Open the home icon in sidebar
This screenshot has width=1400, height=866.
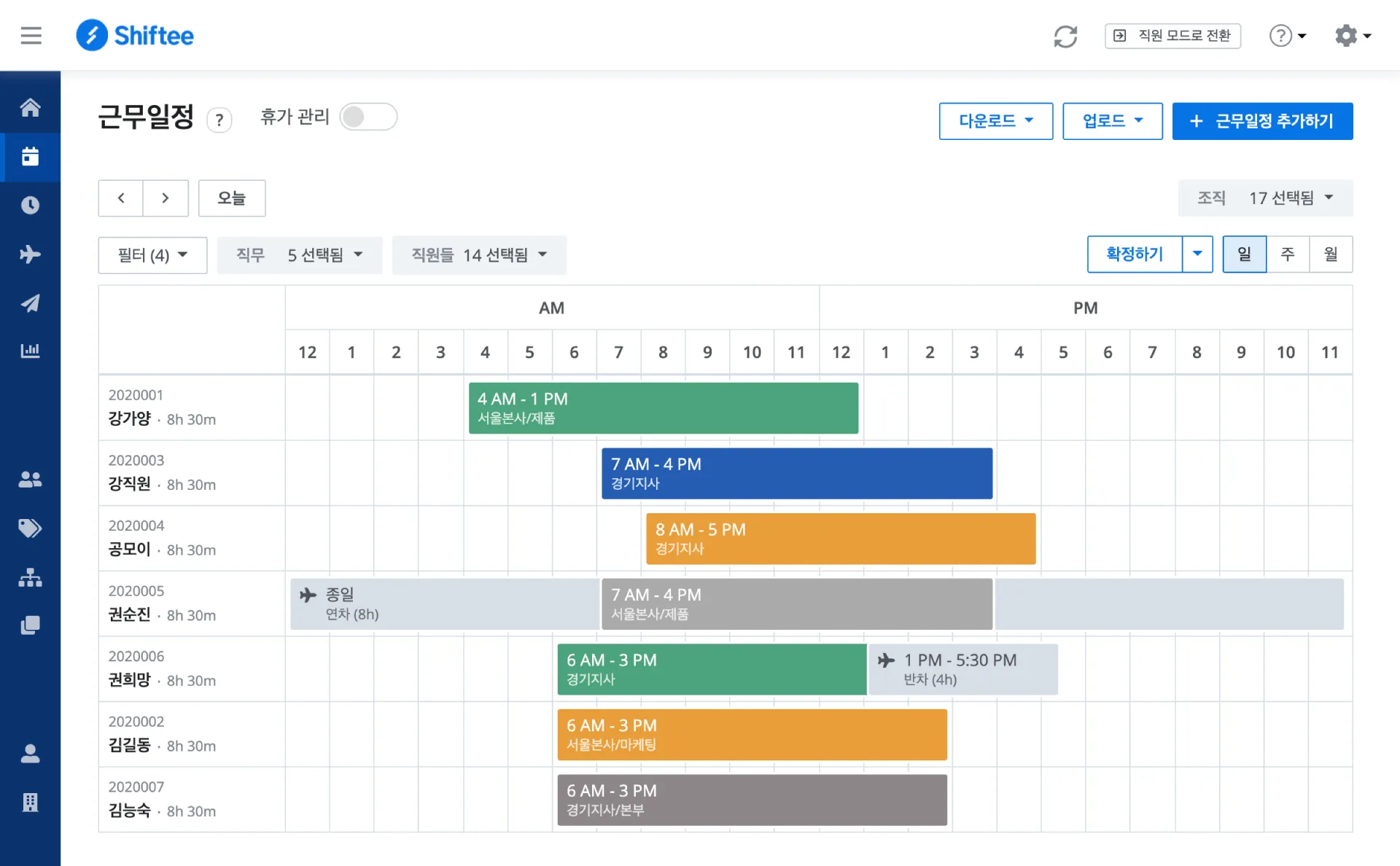pyautogui.click(x=30, y=108)
